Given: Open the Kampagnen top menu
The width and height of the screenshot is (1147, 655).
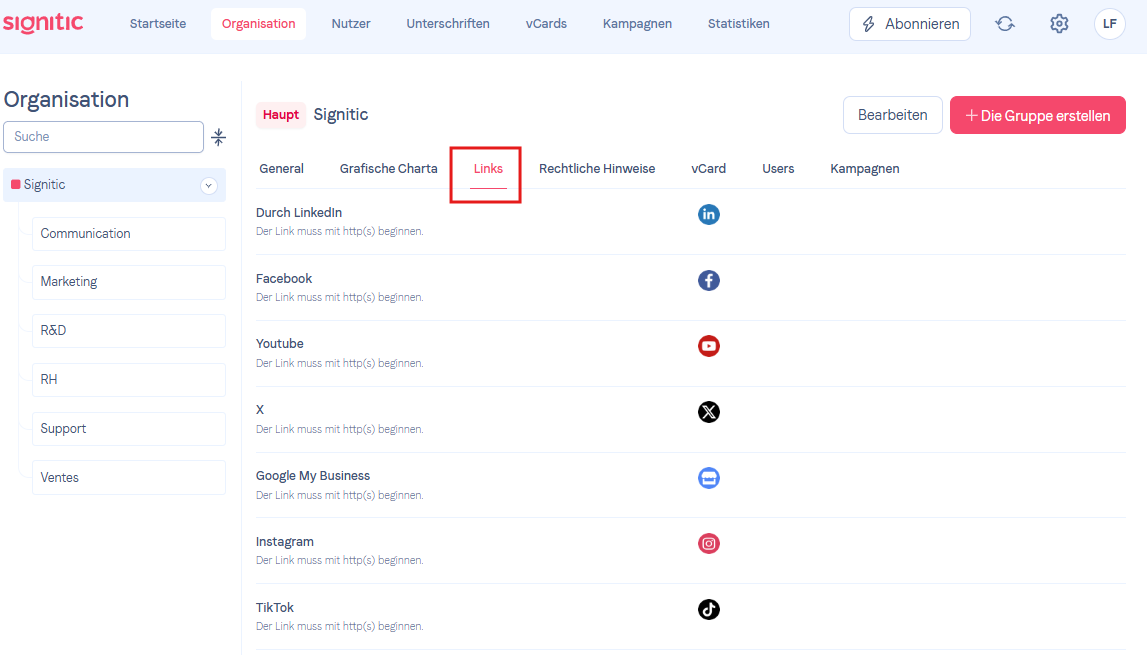Looking at the screenshot, I should (x=637, y=23).
